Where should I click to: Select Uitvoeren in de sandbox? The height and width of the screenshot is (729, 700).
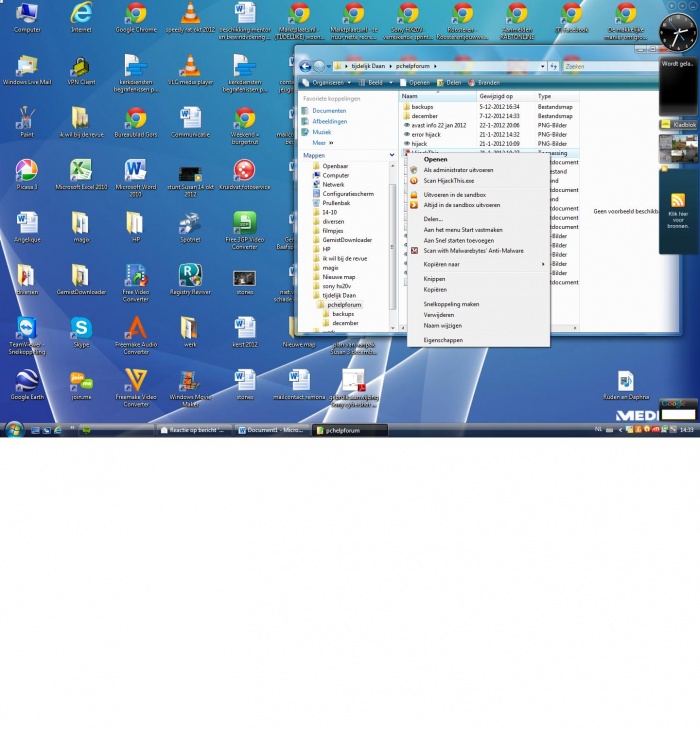pyautogui.click(x=455, y=195)
